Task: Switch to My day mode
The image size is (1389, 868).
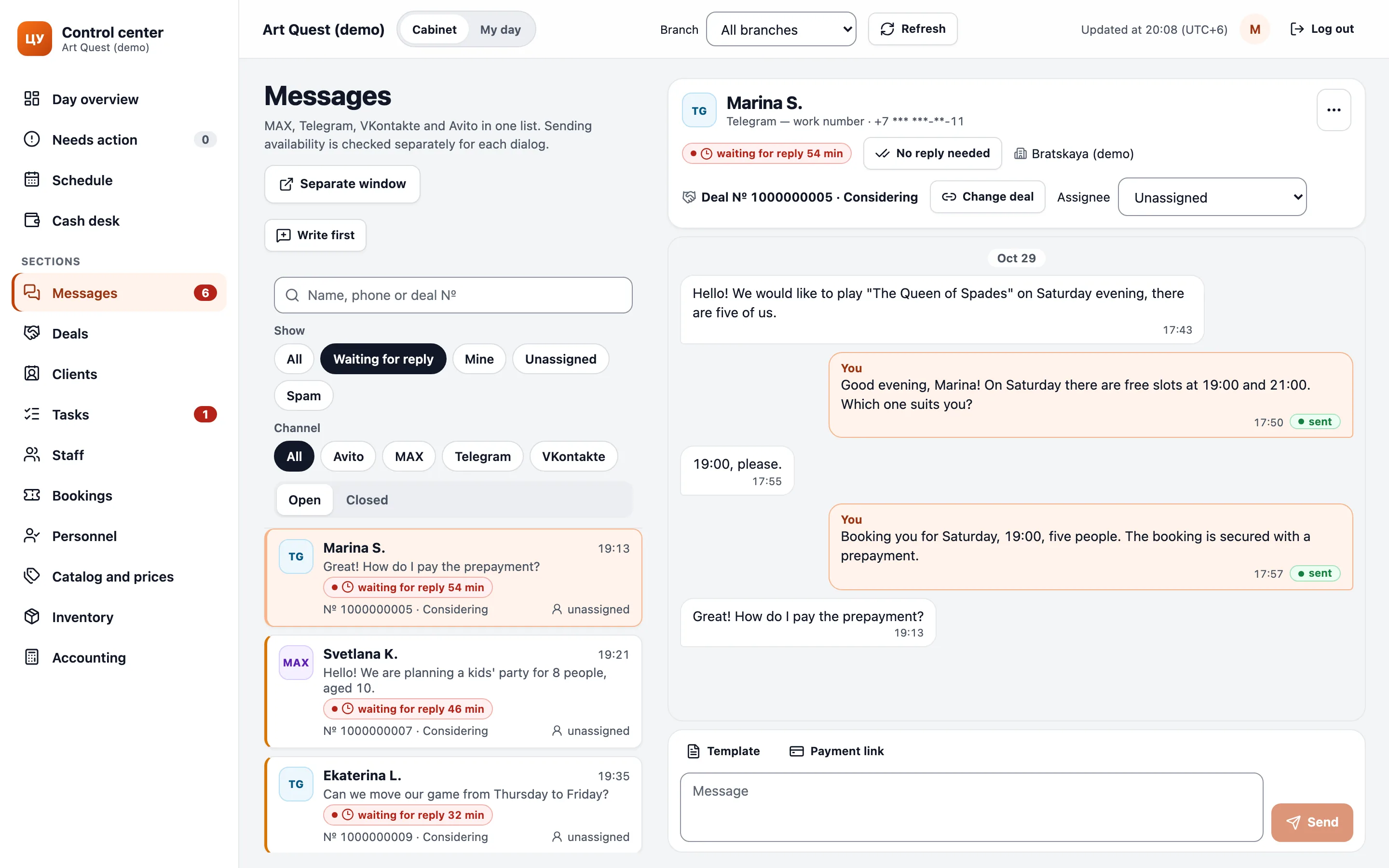Action: point(501,29)
